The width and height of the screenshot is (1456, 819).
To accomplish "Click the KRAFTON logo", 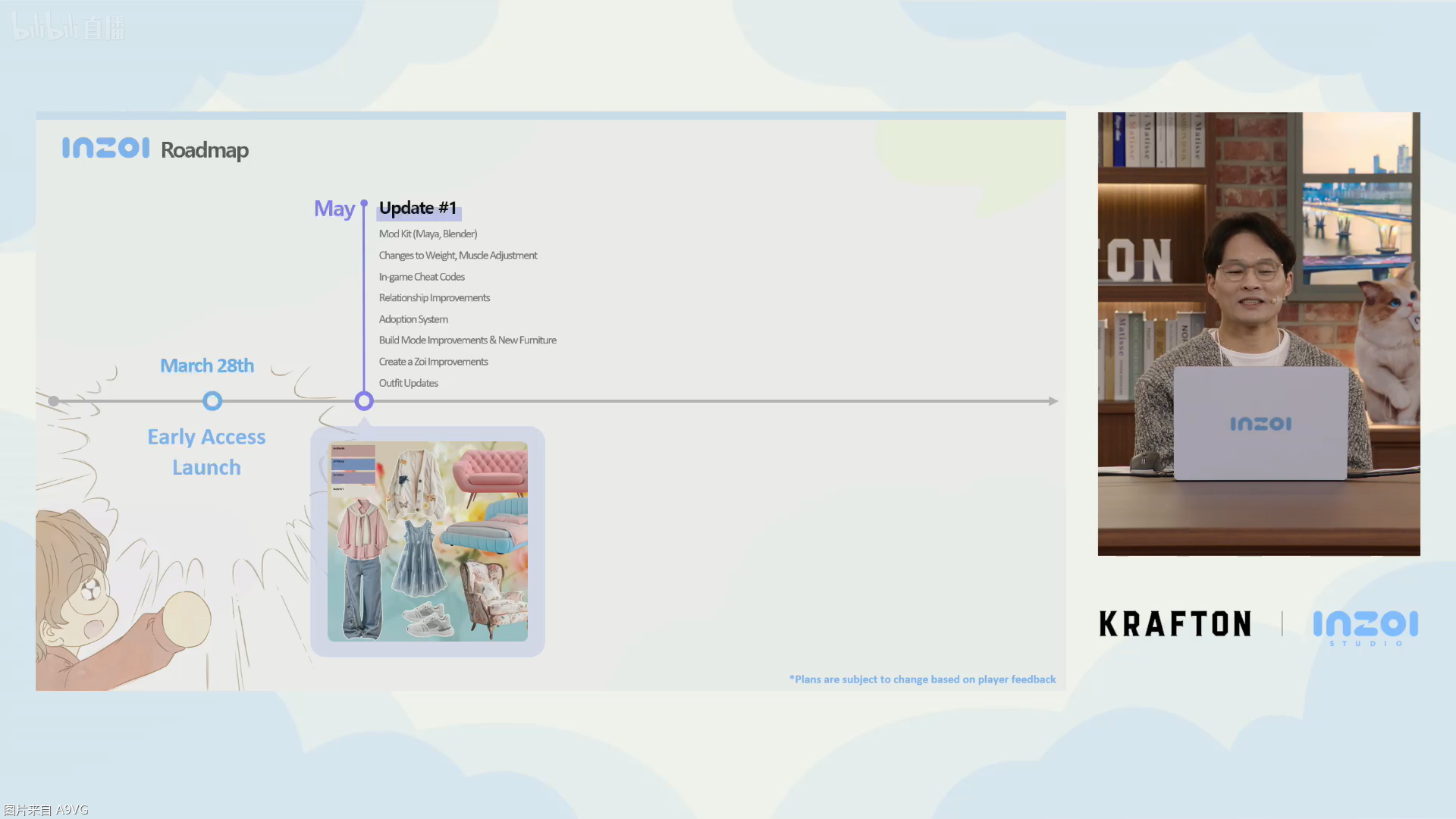I will pos(1175,624).
